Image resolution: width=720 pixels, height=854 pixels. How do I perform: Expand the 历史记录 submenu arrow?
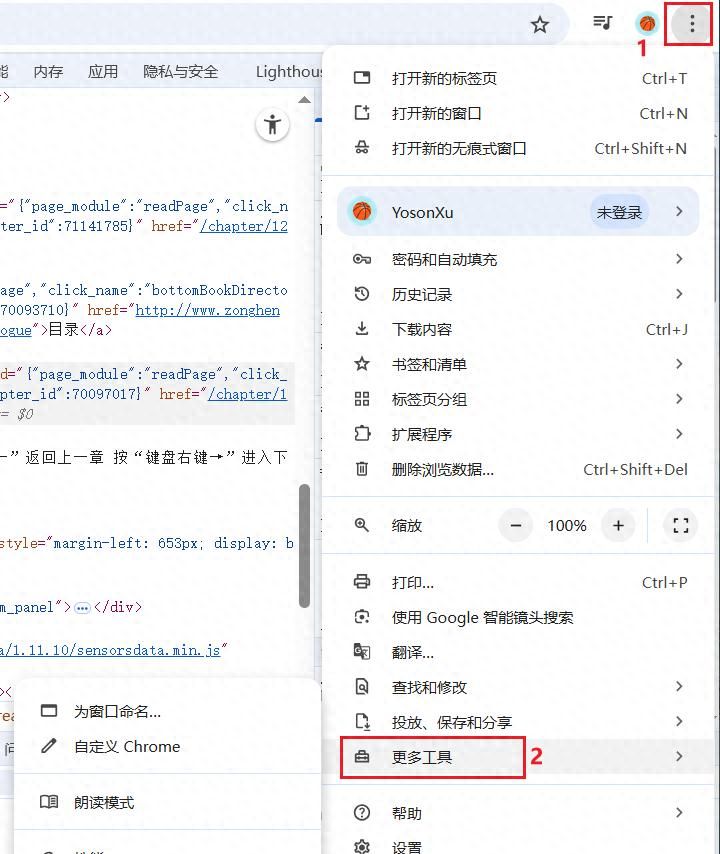click(x=679, y=294)
